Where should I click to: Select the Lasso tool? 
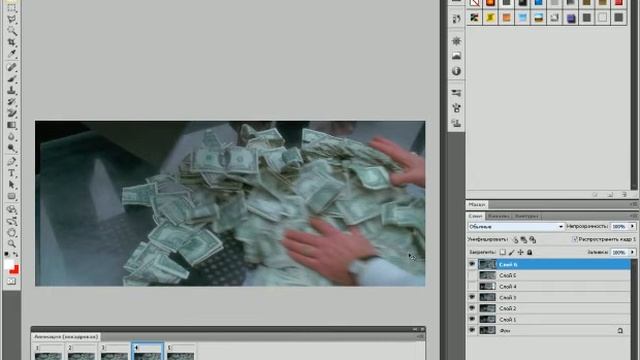12,19
